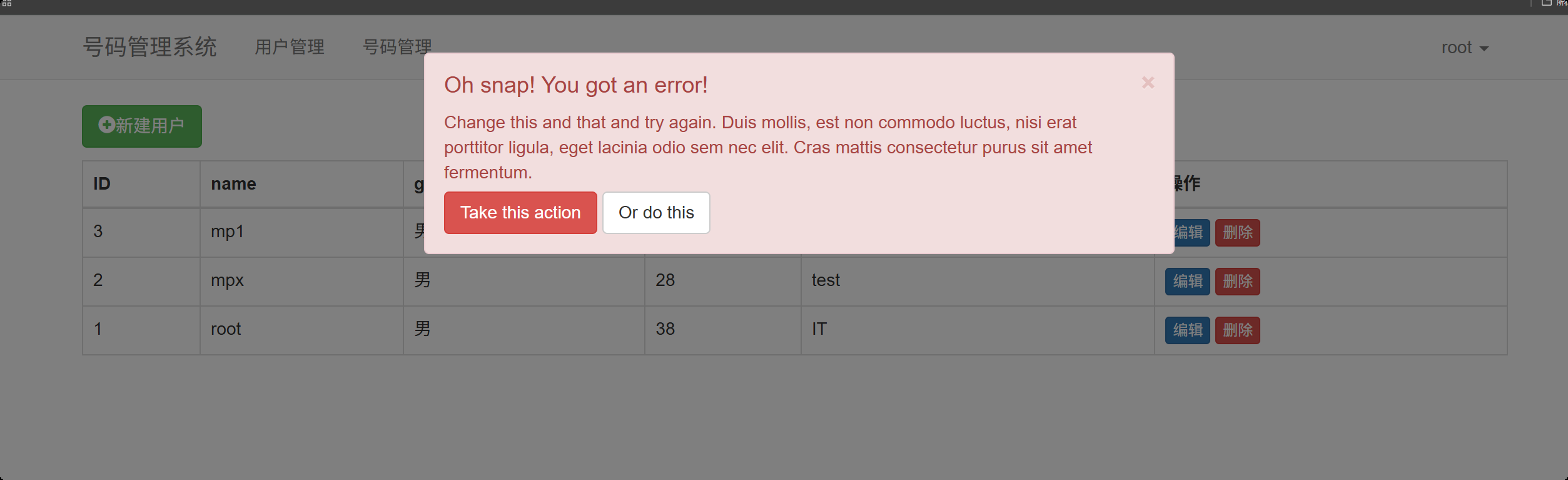Open the 用户管理 menu item
Screen dimensions: 1568x480
point(289,47)
